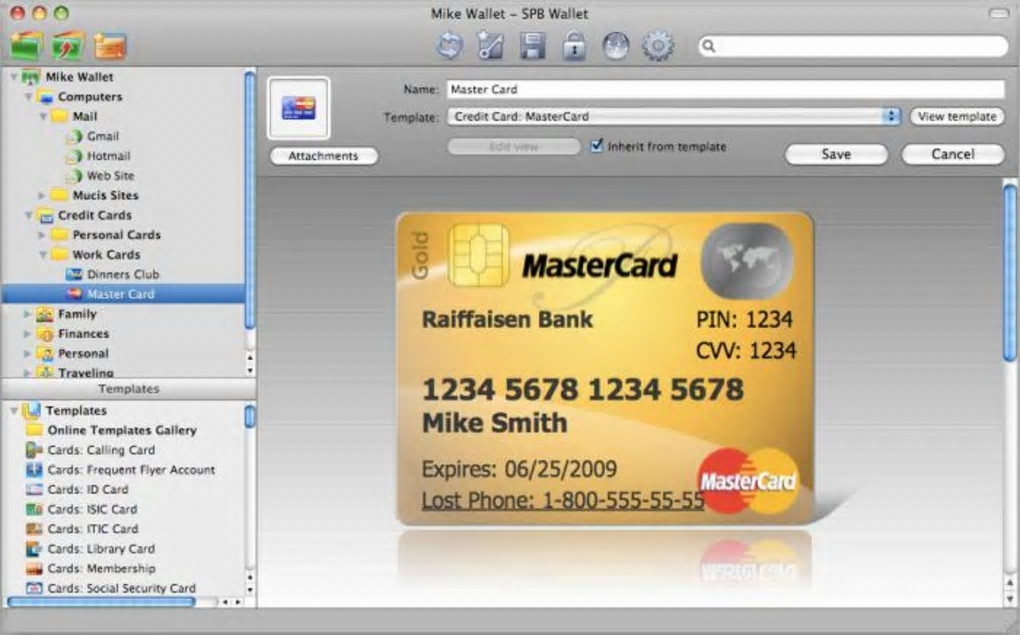Image resolution: width=1020 pixels, height=635 pixels.
Task: Click the Mike Smith cardholder name
Action: 494,423
